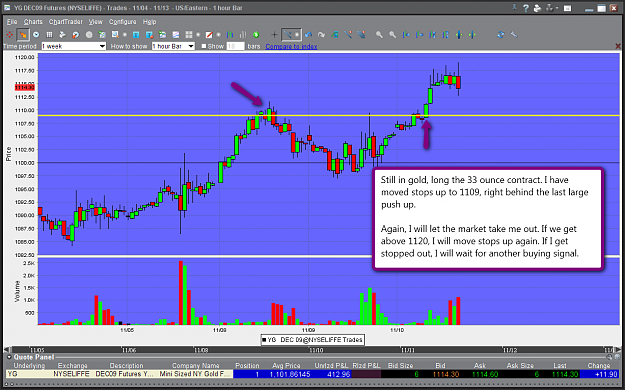
Task: Click the highlighted orange toolbar button beside the red crosshair
Action: coord(23,35)
